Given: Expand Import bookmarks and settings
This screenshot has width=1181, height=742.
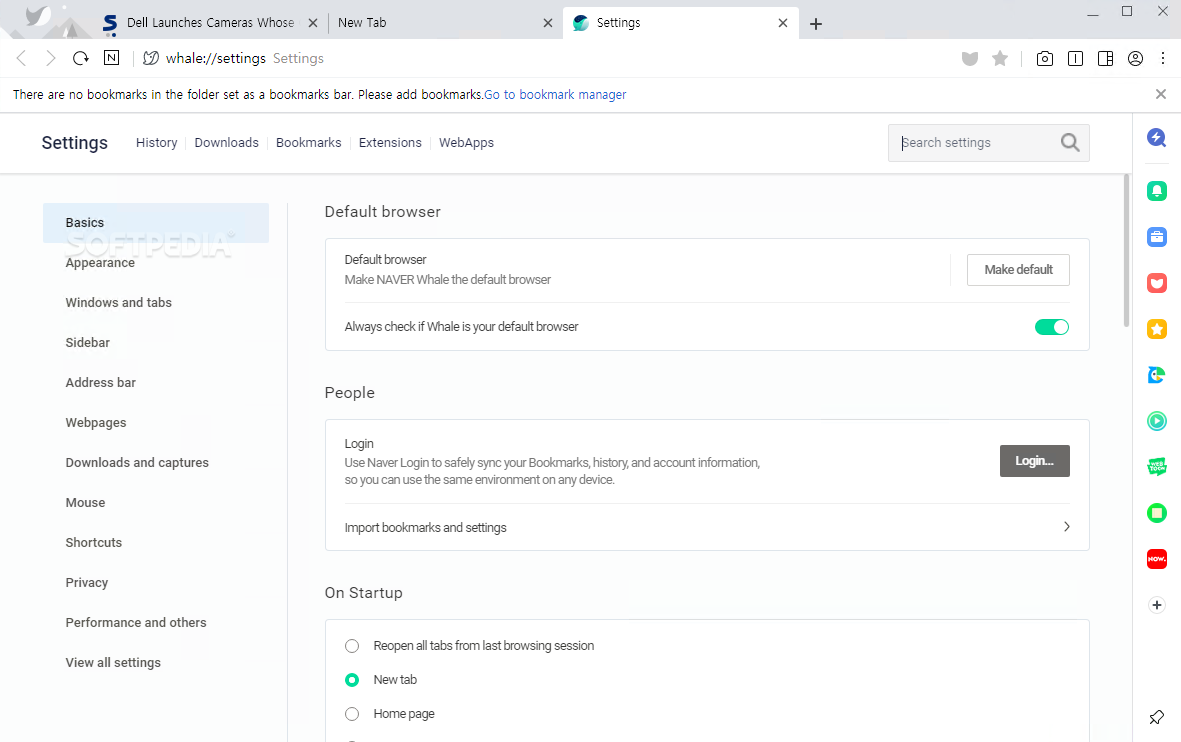Looking at the screenshot, I should coord(706,527).
